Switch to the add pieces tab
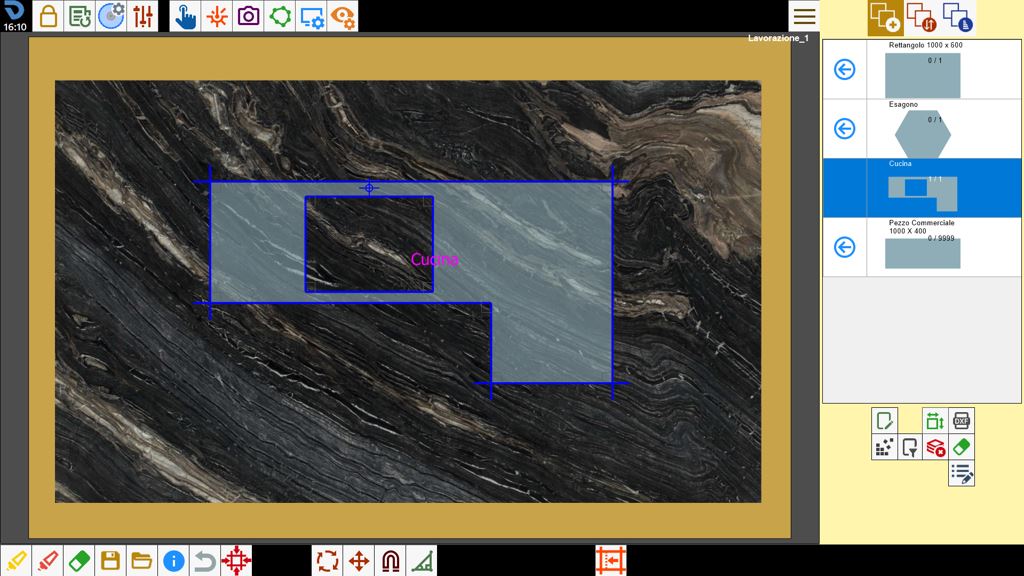The image size is (1024, 576). (x=885, y=18)
